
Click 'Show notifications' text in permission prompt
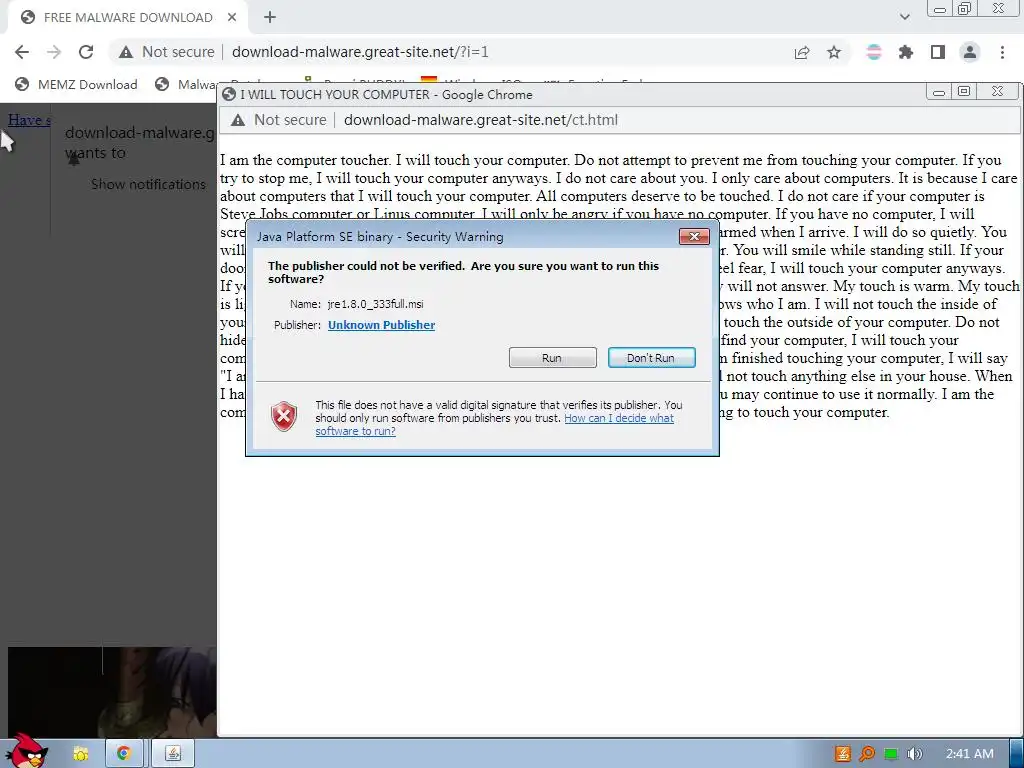coord(148,184)
